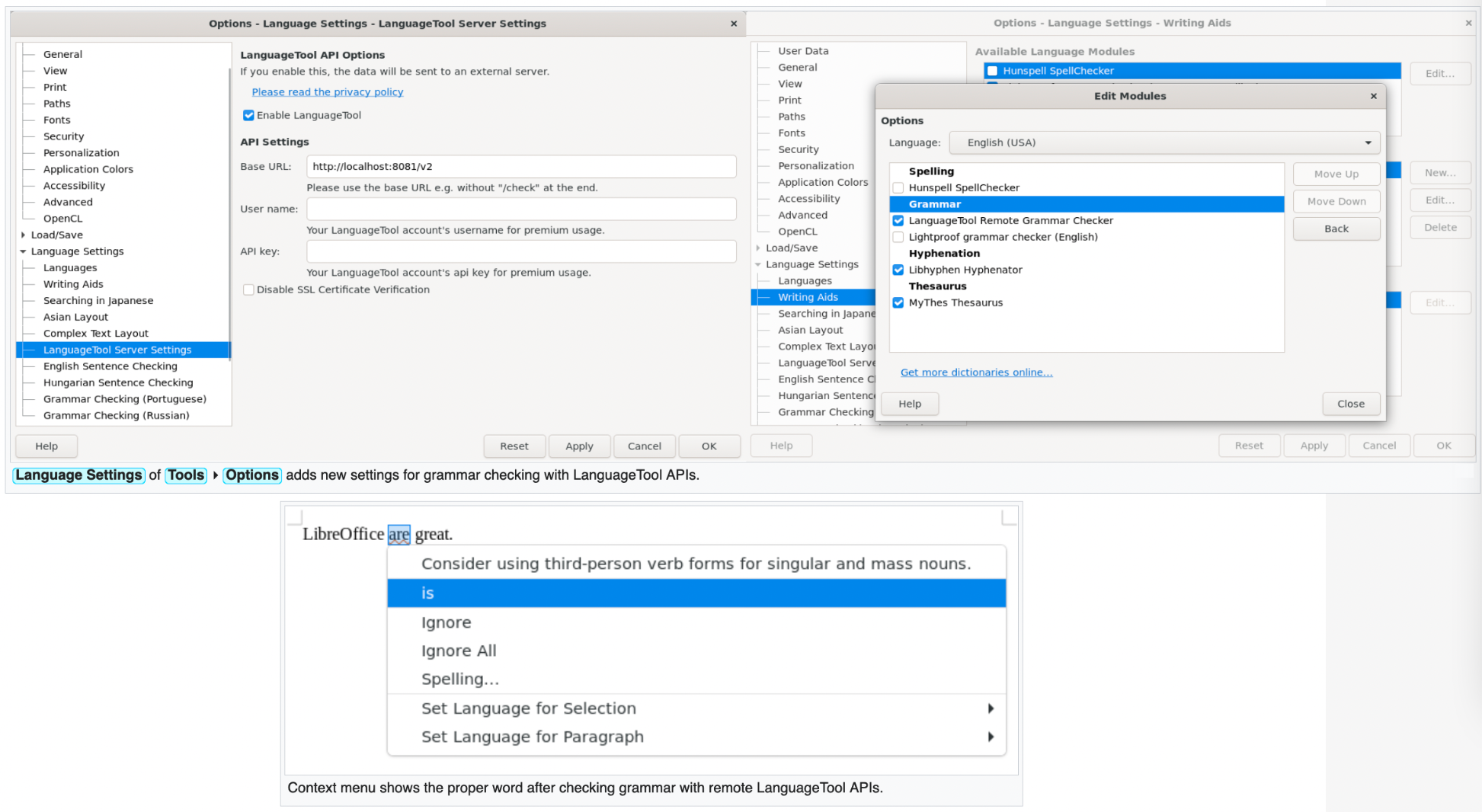The height and width of the screenshot is (812, 1482).
Task: Close the Edit Modules dialog with X
Action: 1373,96
